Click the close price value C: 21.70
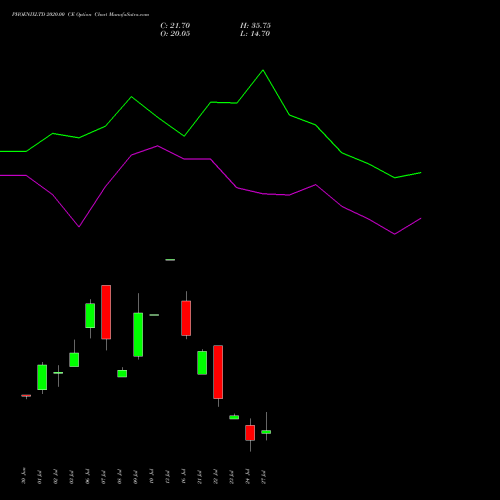Image resolution: width=500 pixels, height=500 pixels. point(175,26)
